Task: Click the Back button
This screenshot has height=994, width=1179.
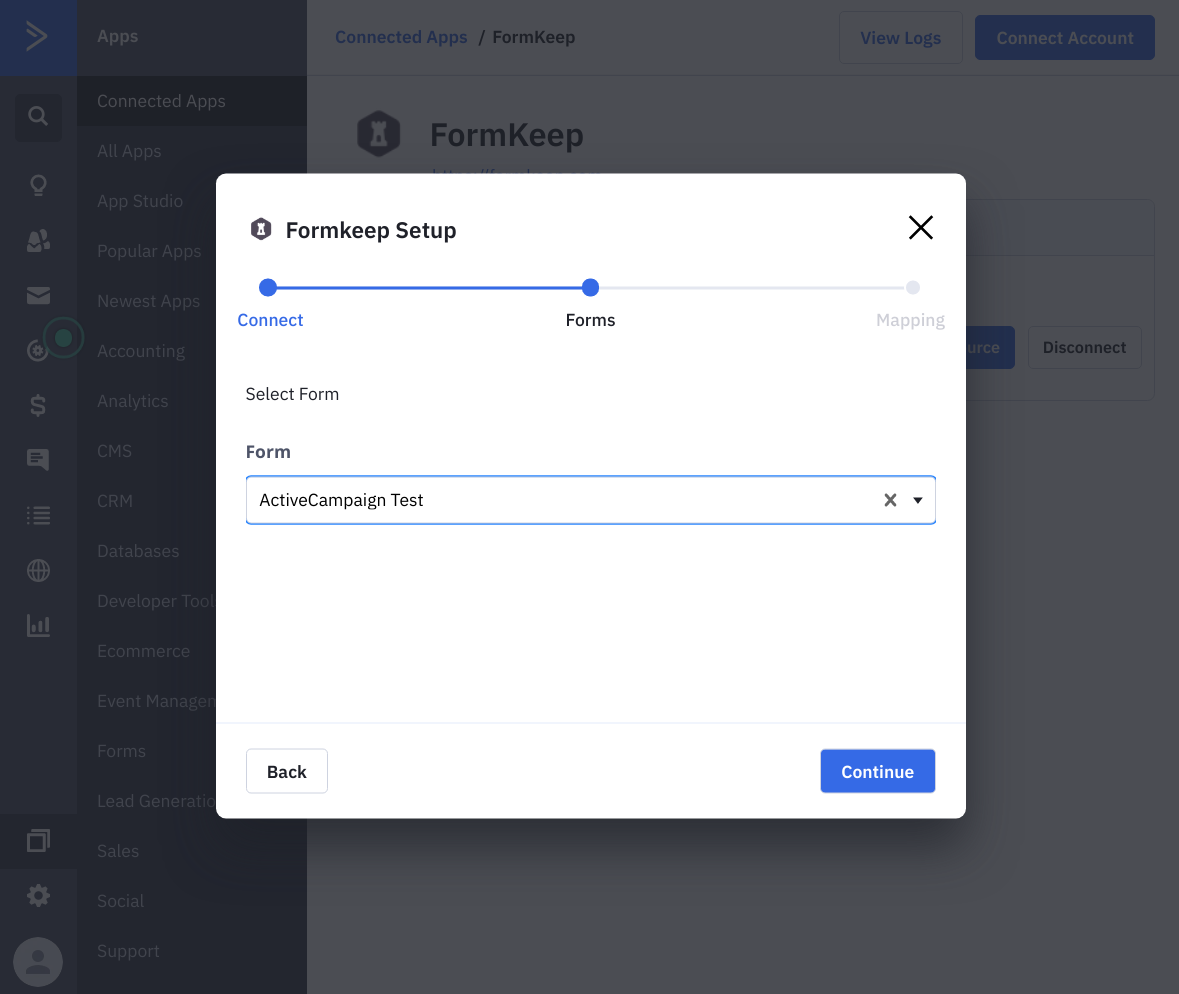Action: [286, 771]
